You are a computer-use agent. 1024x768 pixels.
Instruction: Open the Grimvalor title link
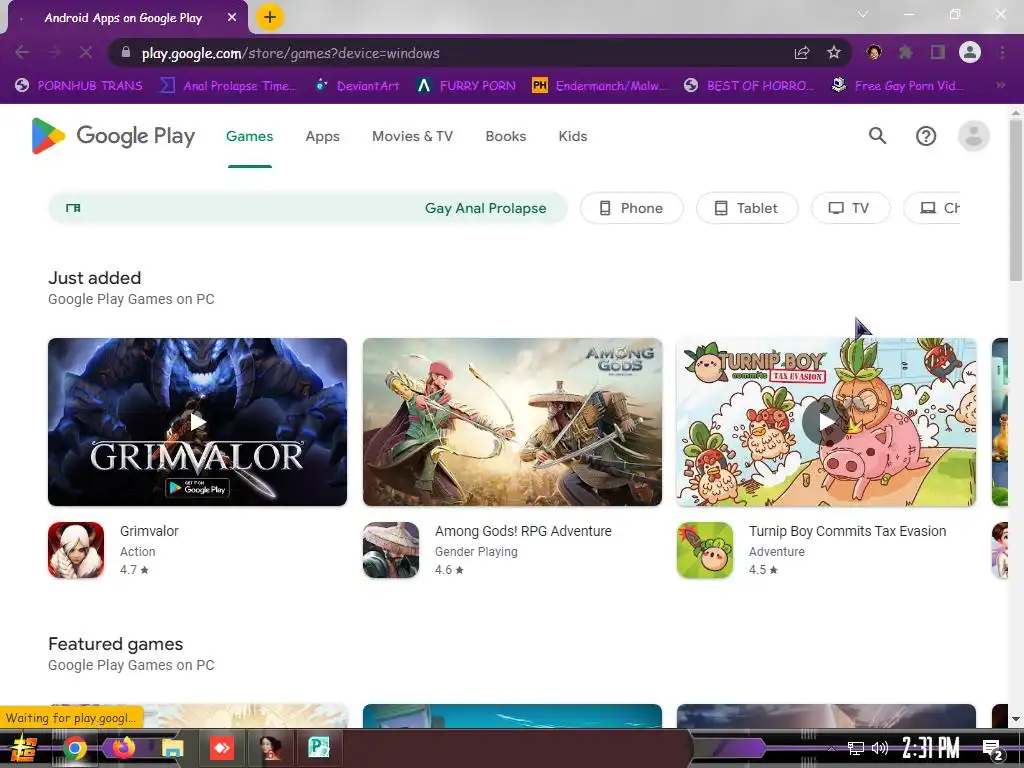[149, 531]
